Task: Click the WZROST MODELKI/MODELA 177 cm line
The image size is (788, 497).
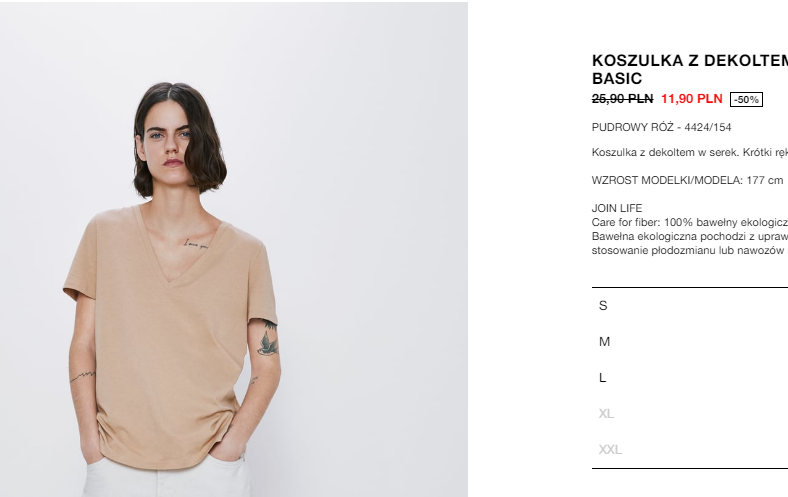Action: (x=687, y=180)
